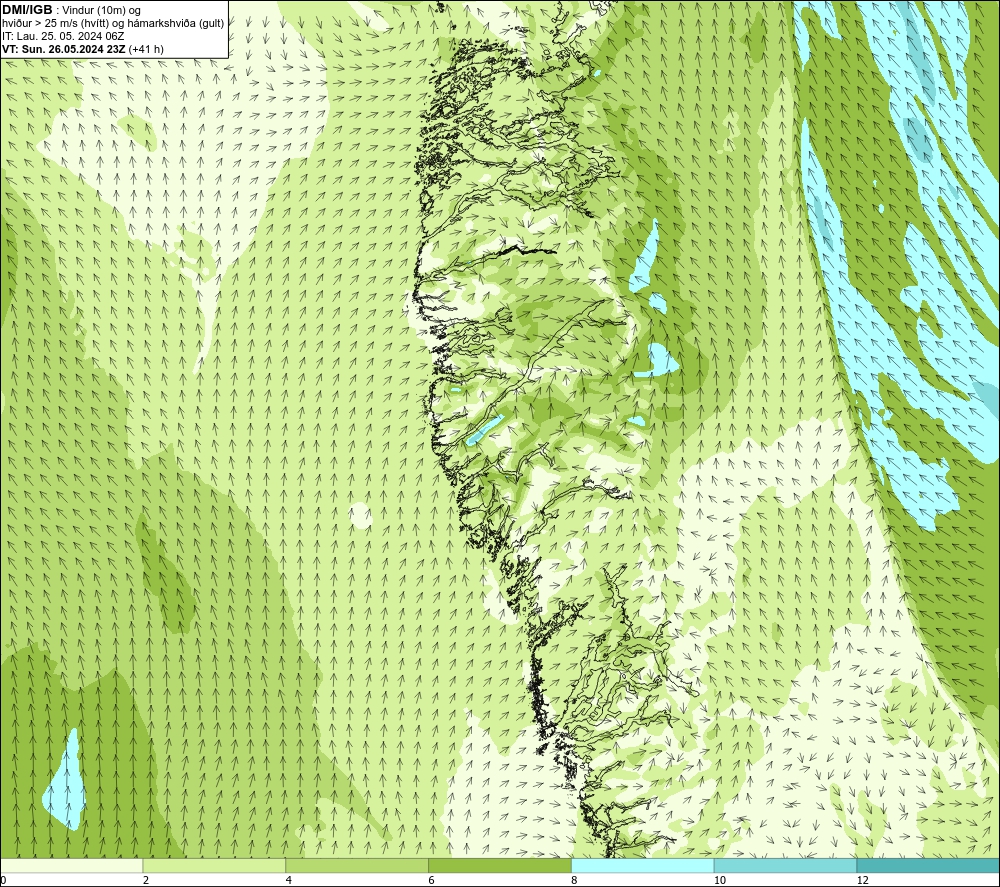1000x887 pixels.
Task: Click the 'hviður > 25 m/s' legend line
Action: pyautogui.click(x=113, y=24)
